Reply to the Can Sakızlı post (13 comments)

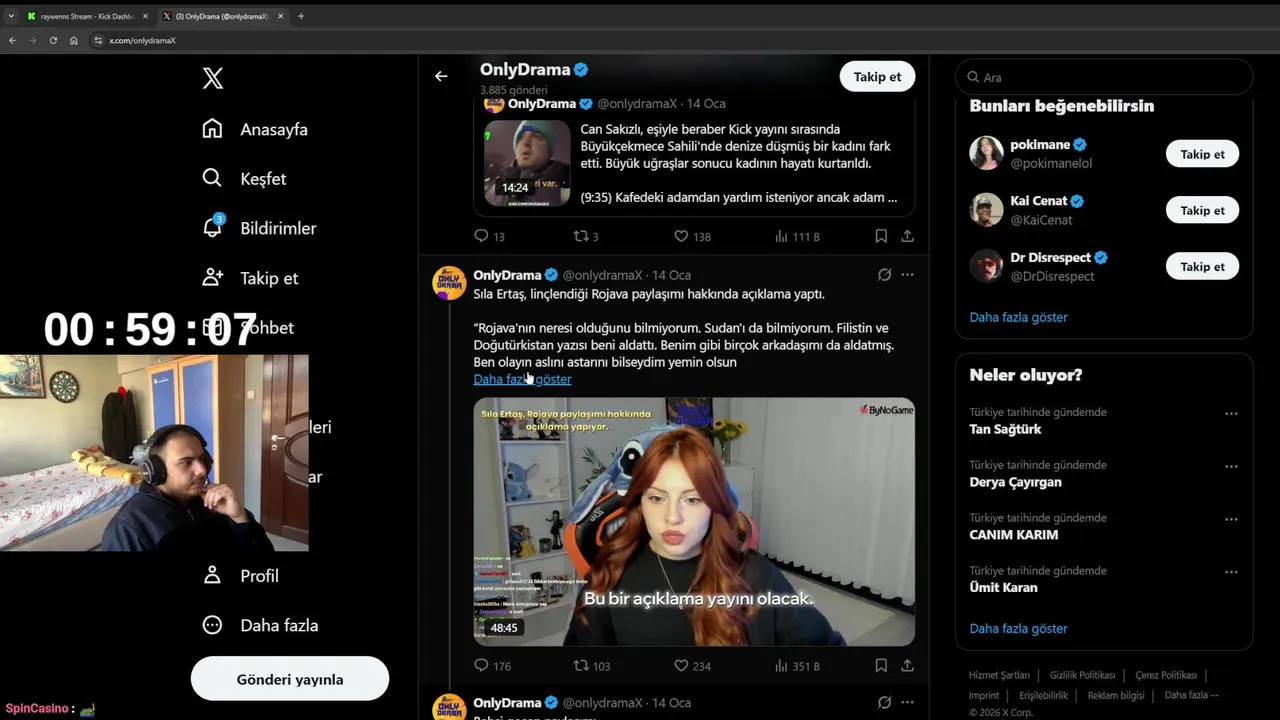[x=481, y=236]
